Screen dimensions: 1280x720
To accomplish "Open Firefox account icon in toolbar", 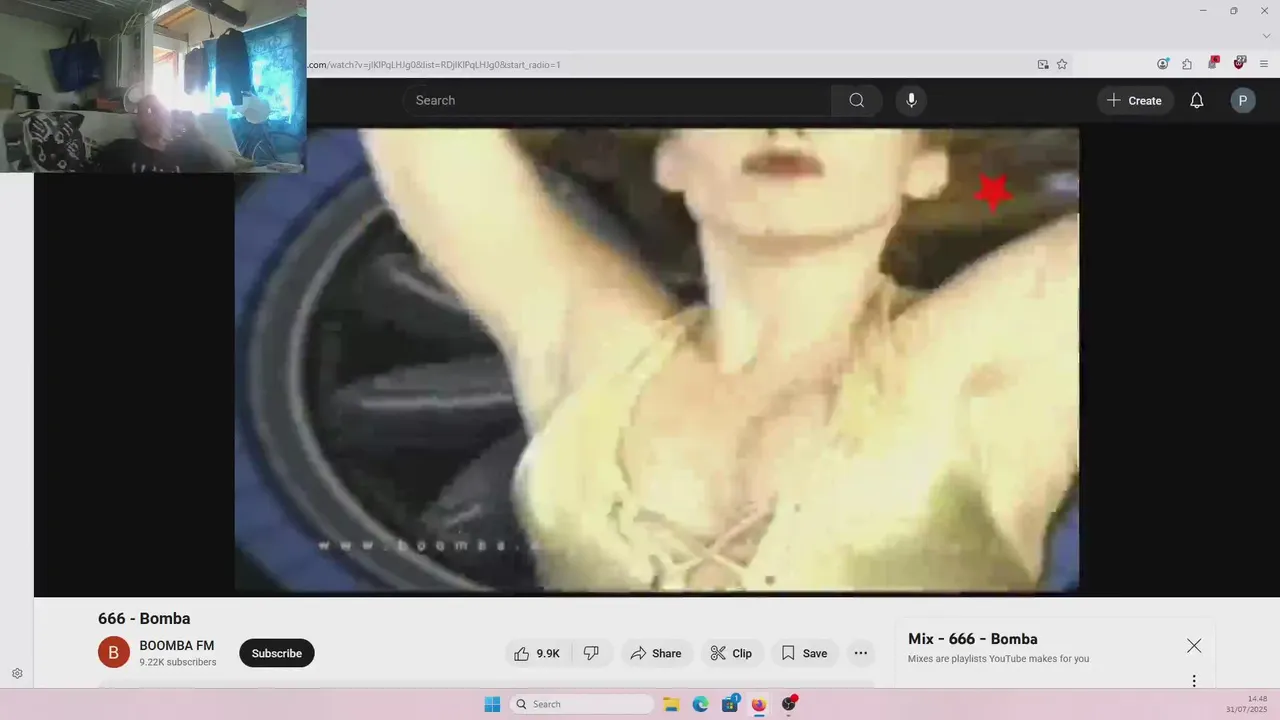I will click(x=1163, y=64).
